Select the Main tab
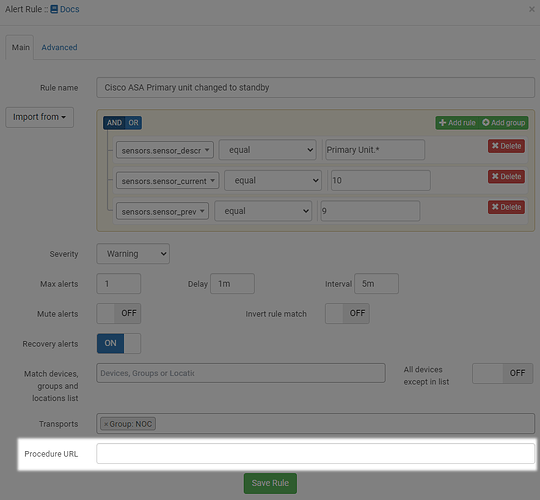 click(x=21, y=48)
